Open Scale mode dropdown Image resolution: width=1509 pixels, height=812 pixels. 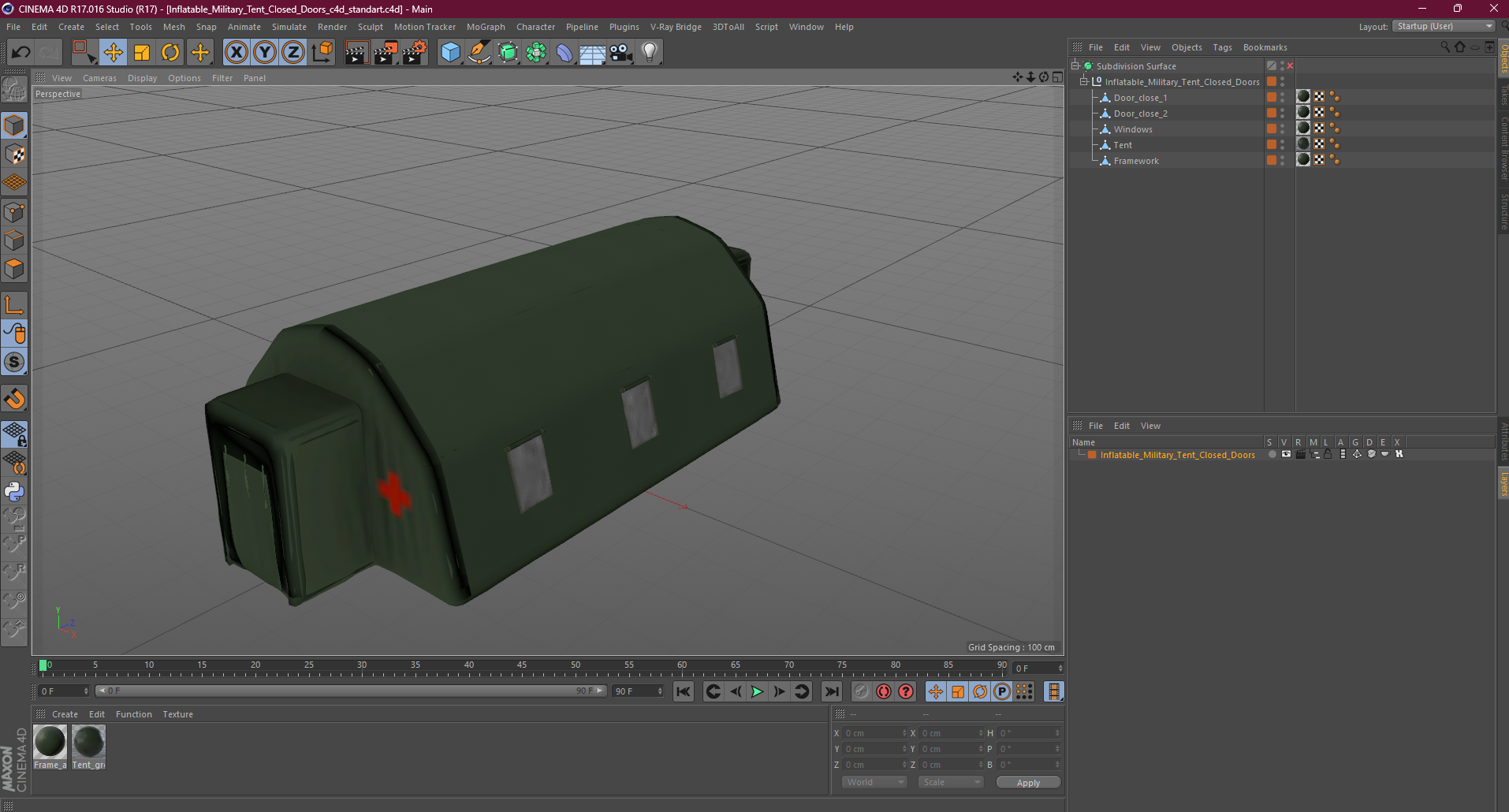[951, 783]
